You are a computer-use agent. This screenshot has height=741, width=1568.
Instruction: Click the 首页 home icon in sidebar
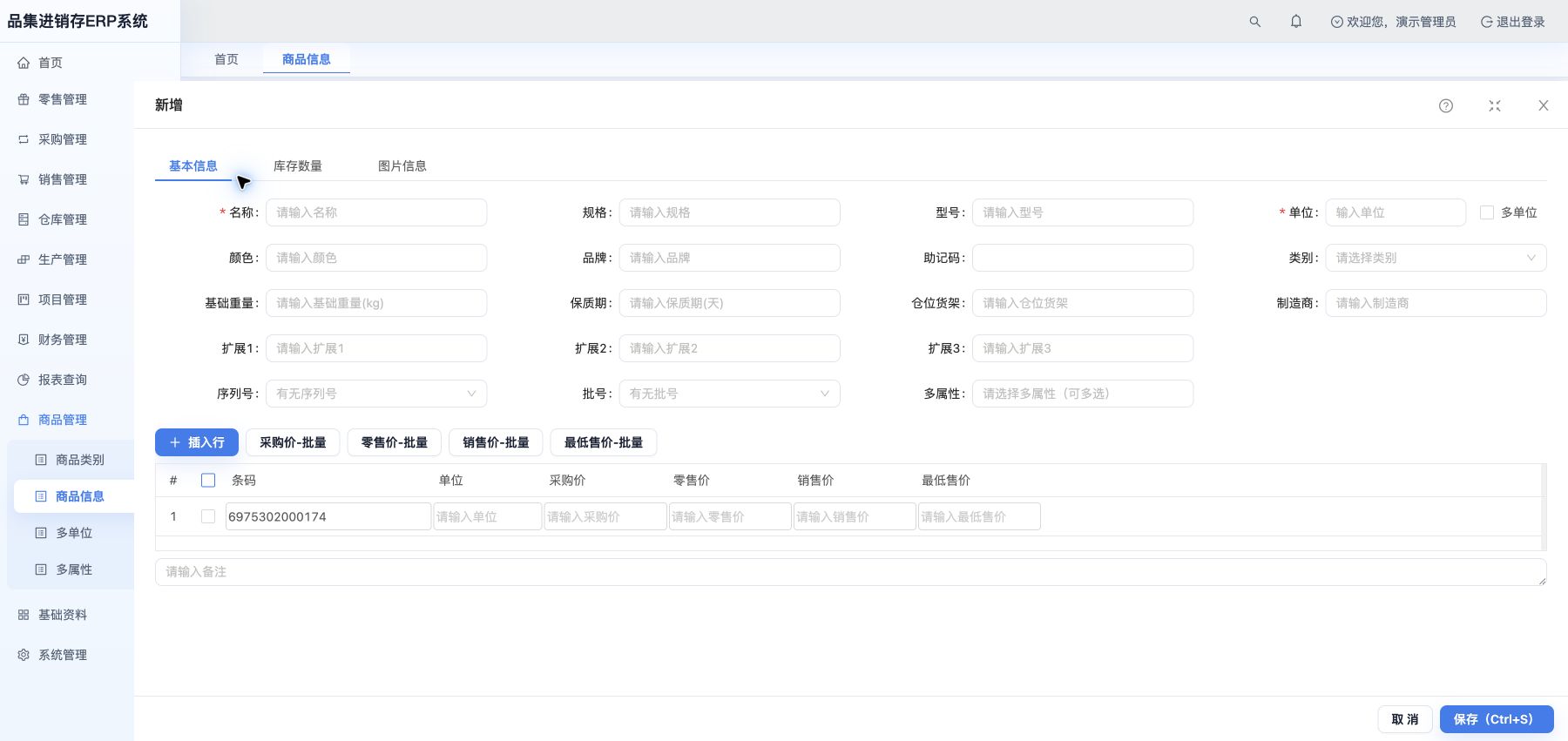click(24, 63)
